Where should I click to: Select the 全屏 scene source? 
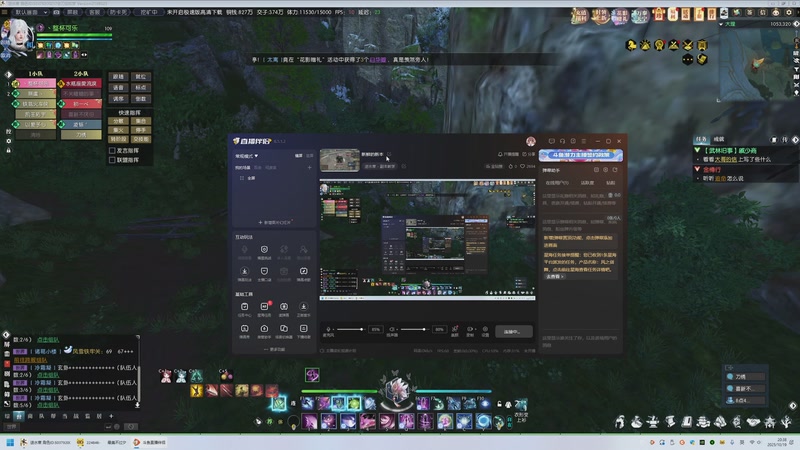[x=251, y=178]
